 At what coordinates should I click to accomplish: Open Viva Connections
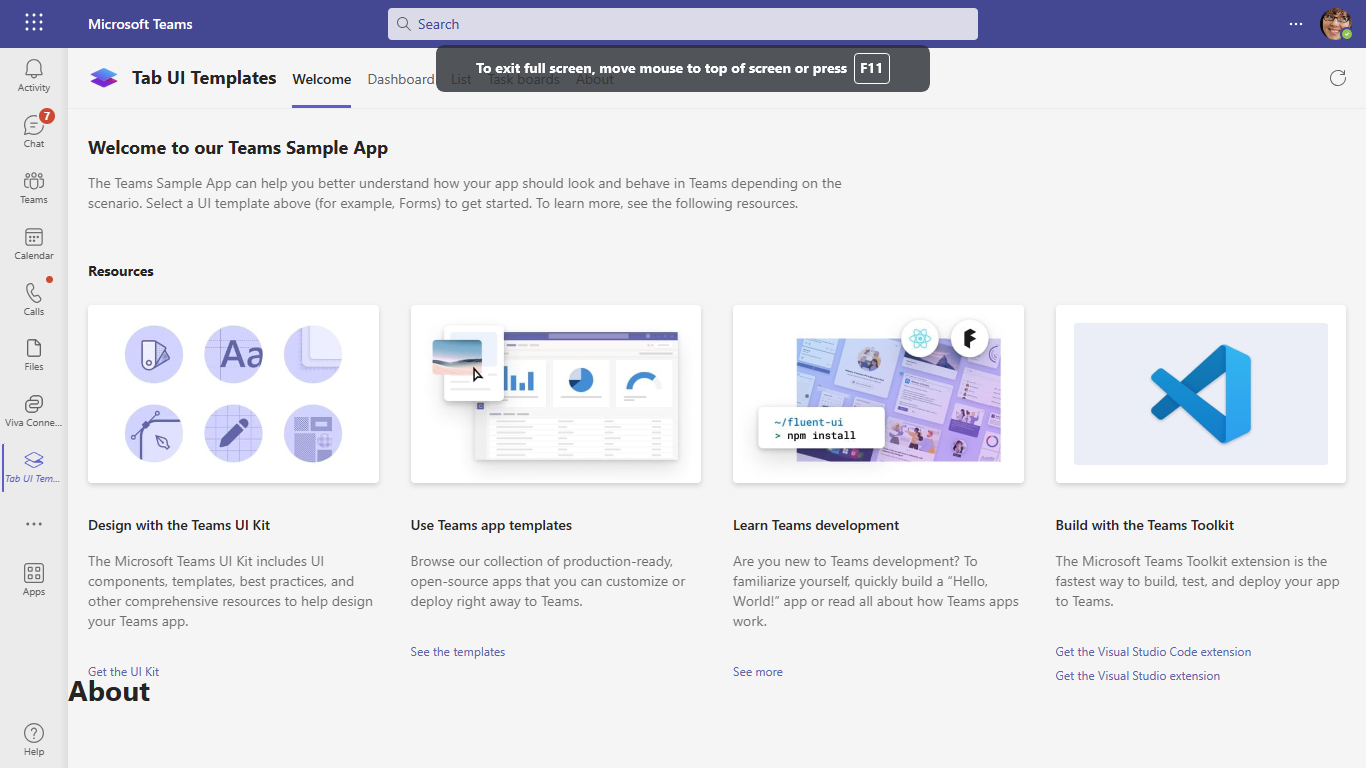tap(33, 409)
